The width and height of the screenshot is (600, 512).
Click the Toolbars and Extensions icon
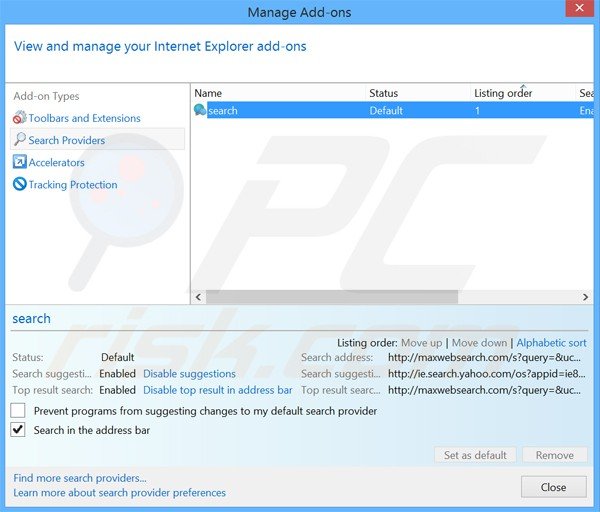point(20,118)
